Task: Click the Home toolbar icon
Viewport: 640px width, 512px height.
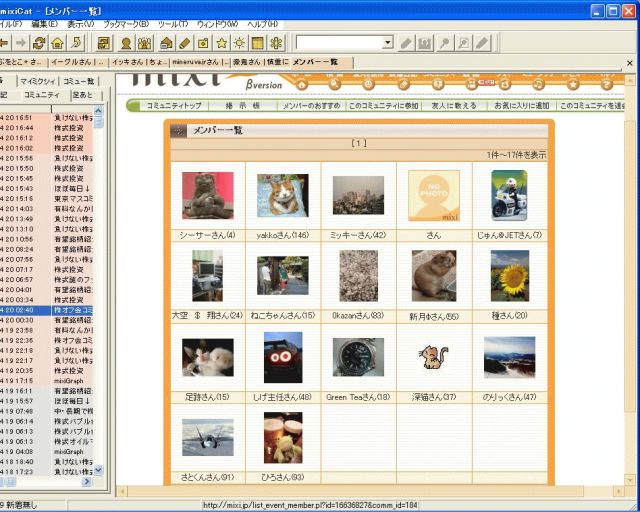Action: (x=58, y=43)
